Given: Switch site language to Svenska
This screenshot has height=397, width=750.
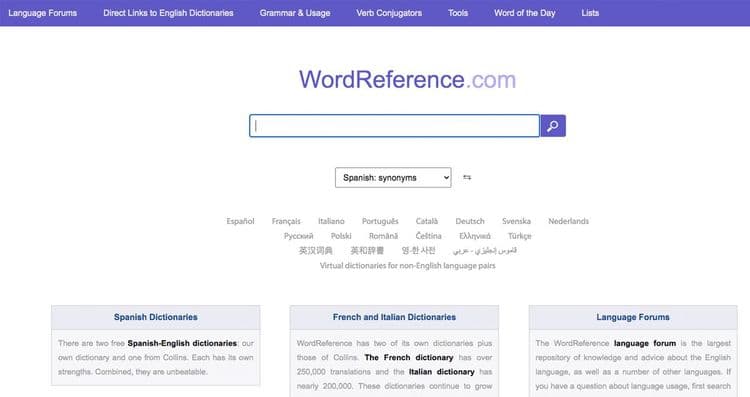Looking at the screenshot, I should (516, 221).
